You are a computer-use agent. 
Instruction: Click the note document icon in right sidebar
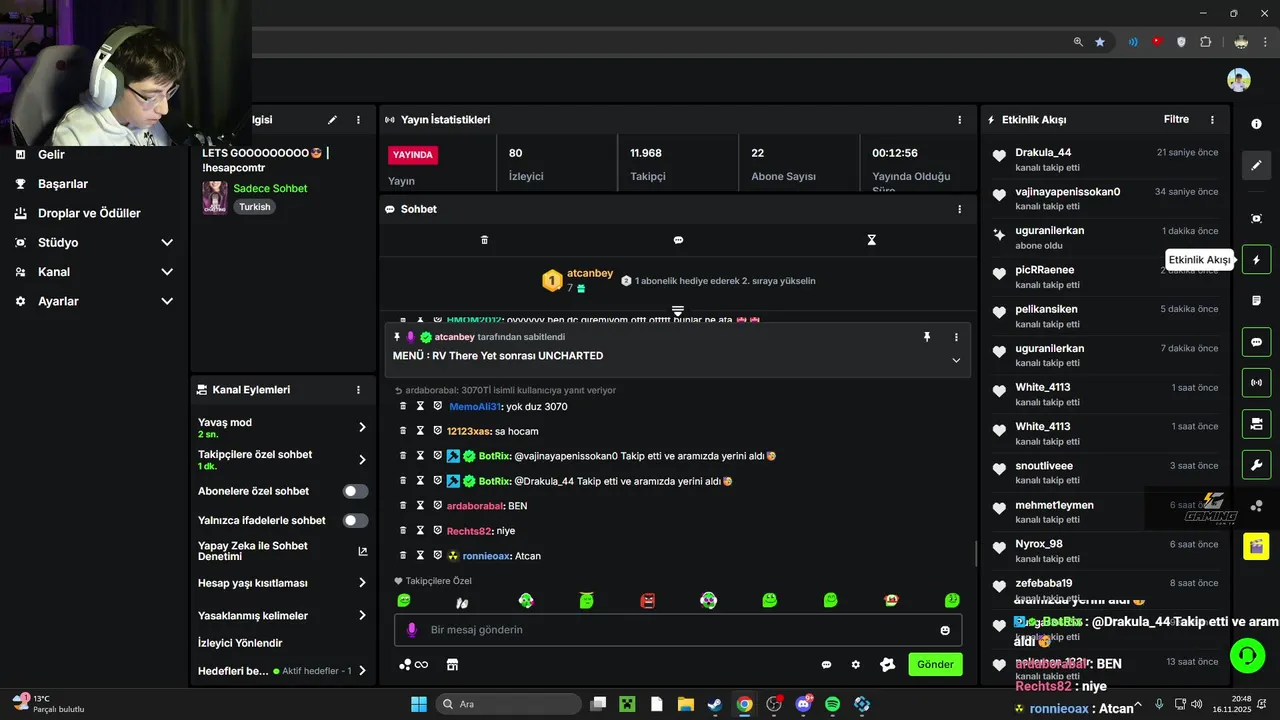(x=1256, y=301)
